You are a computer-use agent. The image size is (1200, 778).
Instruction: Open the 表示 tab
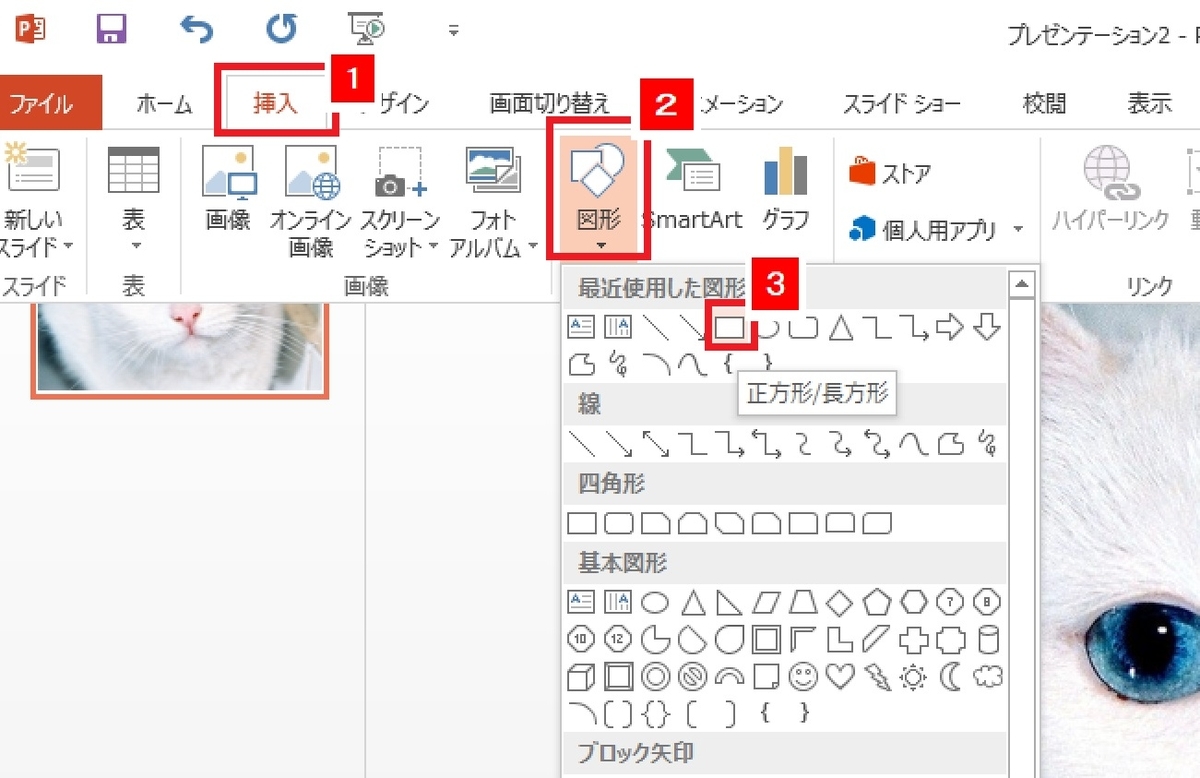tap(1149, 103)
